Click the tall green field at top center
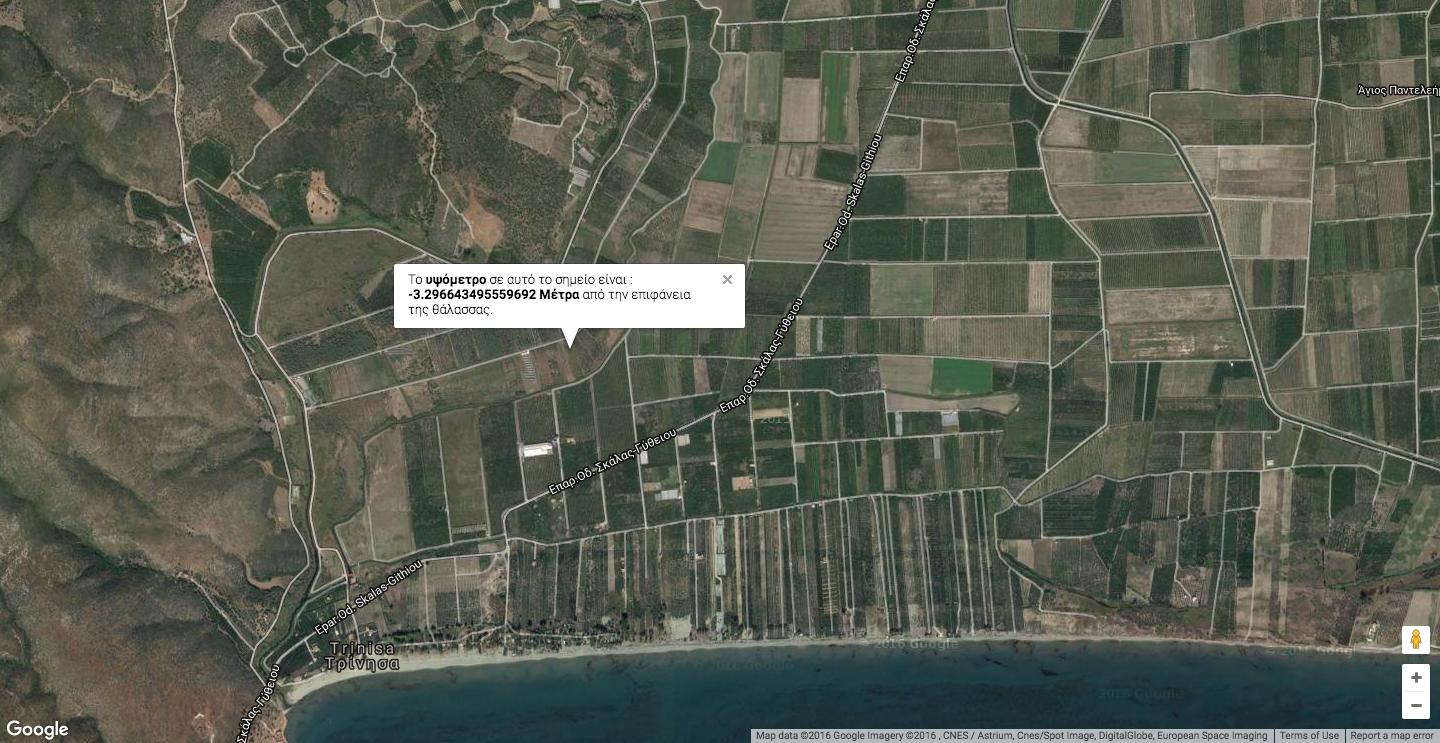The height and width of the screenshot is (743, 1440). tap(838, 97)
